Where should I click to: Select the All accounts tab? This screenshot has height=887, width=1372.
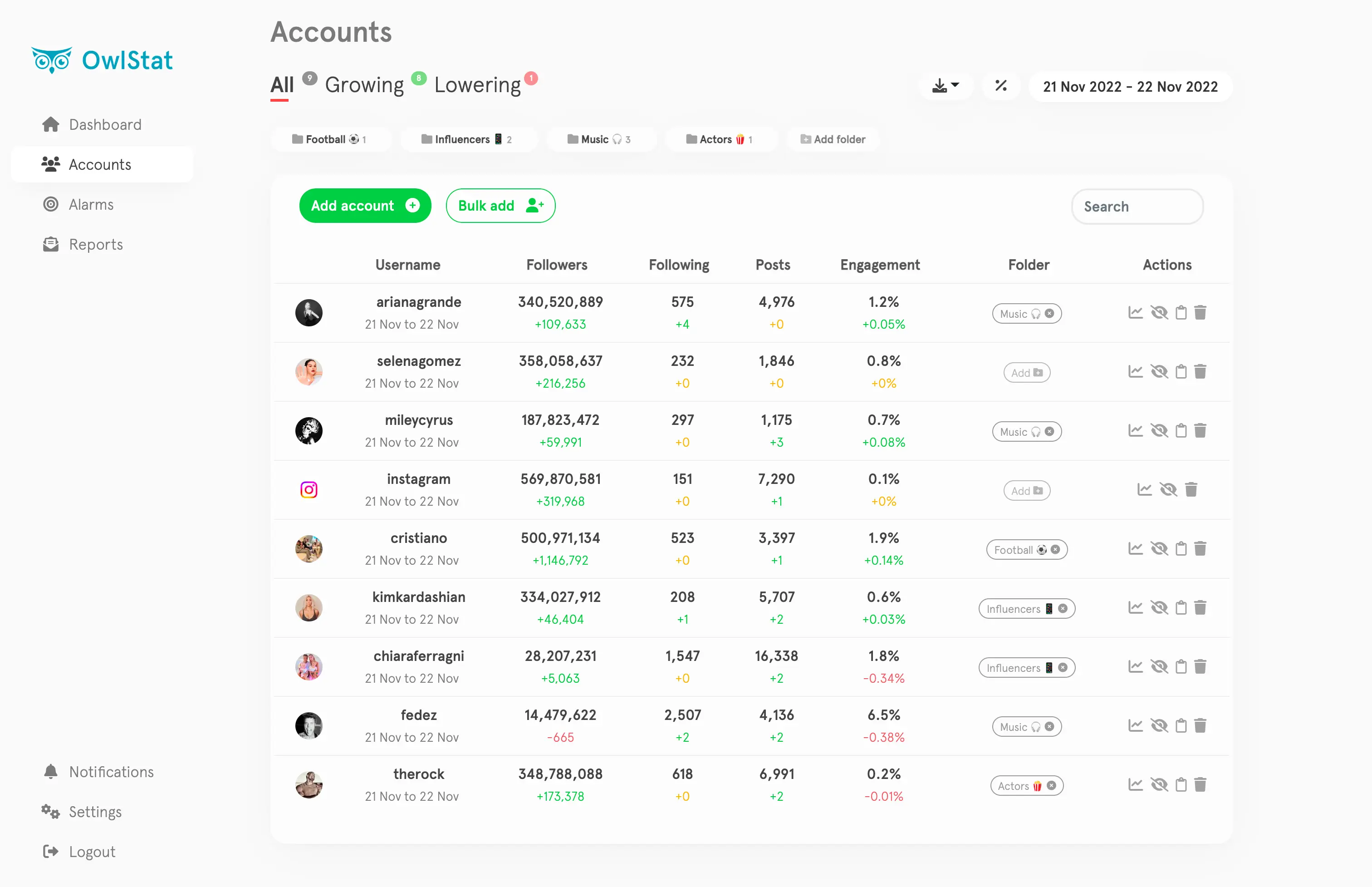282,85
